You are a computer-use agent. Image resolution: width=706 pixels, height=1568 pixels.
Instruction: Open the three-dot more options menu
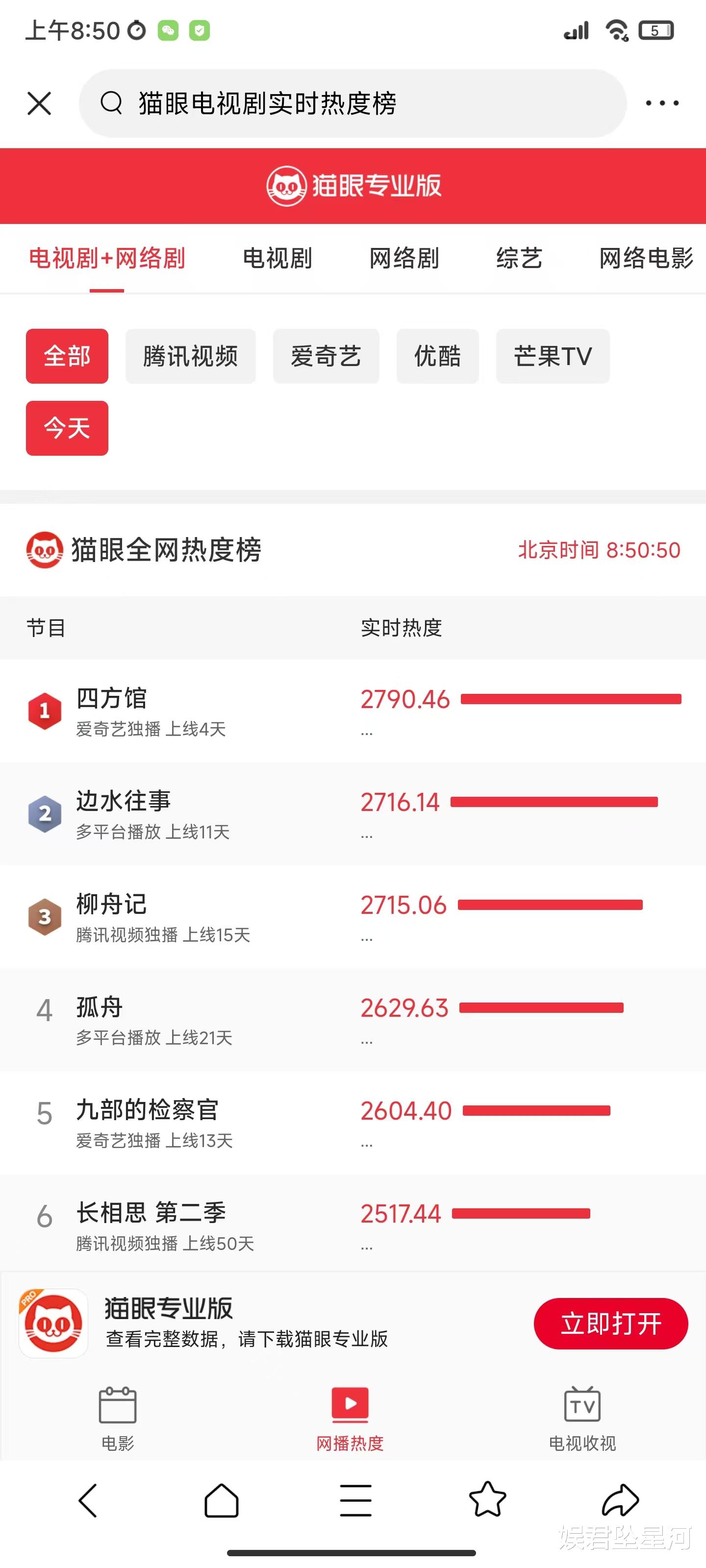662,103
